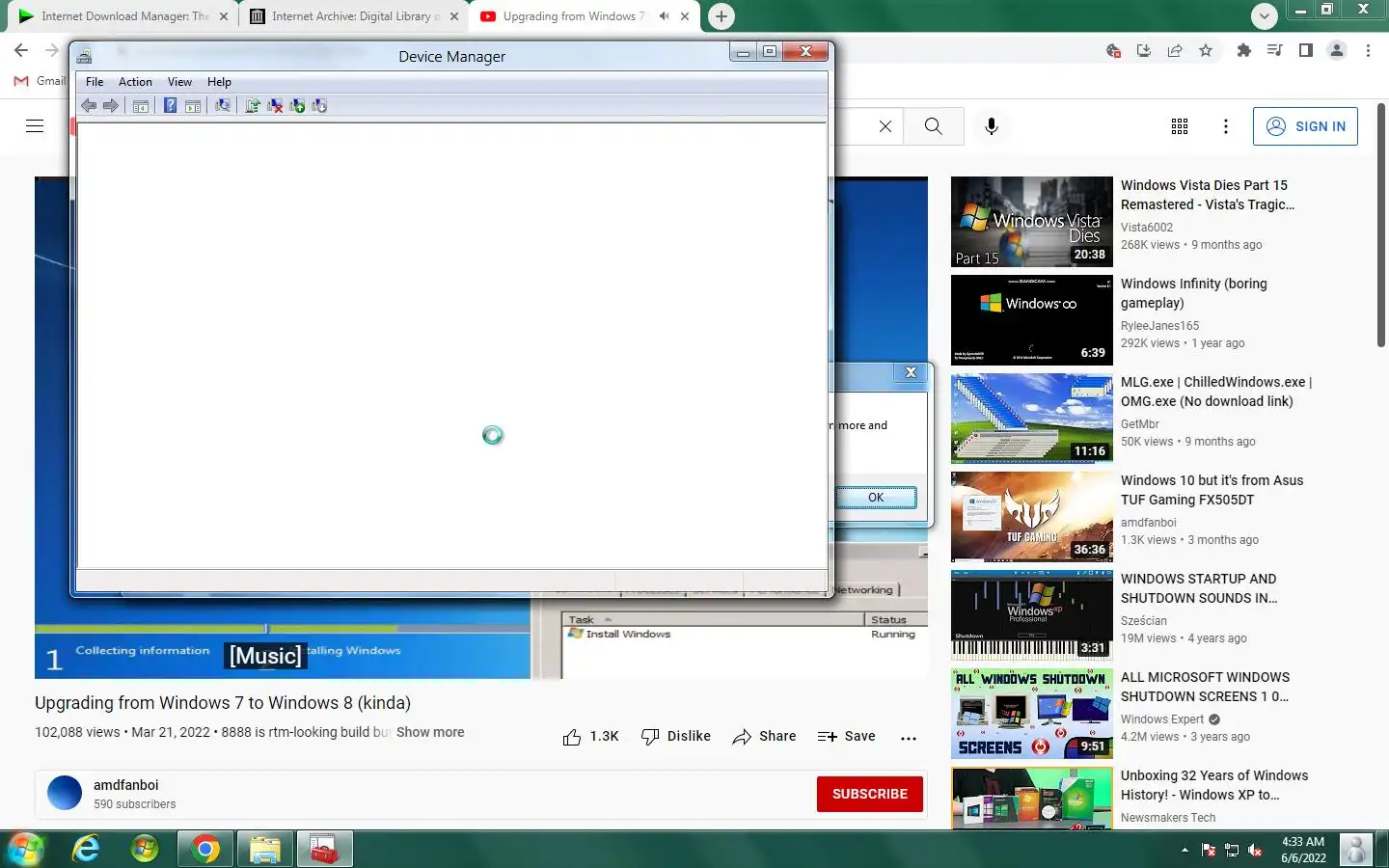Open Windows 10 Asus TUF Gaming video title
This screenshot has height=868, width=1389.
(x=1212, y=490)
